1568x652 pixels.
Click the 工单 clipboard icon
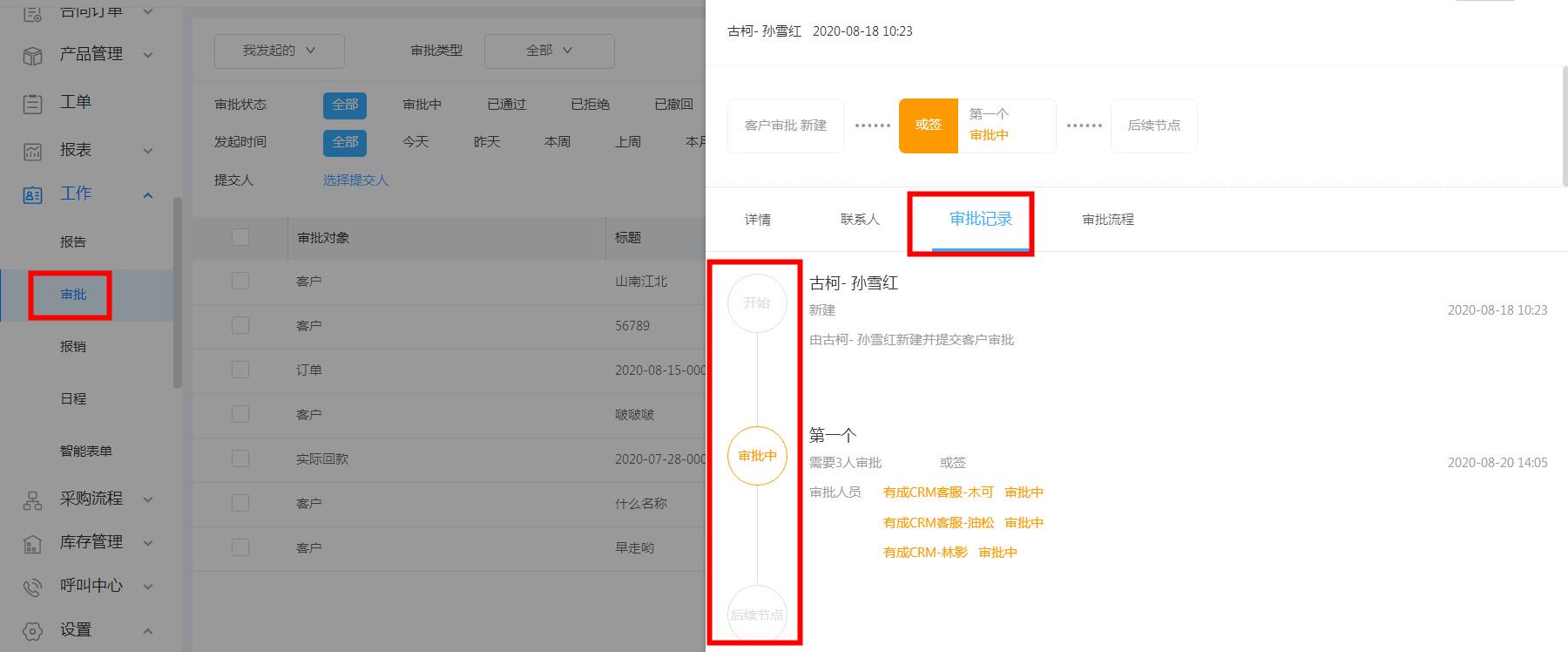click(32, 104)
